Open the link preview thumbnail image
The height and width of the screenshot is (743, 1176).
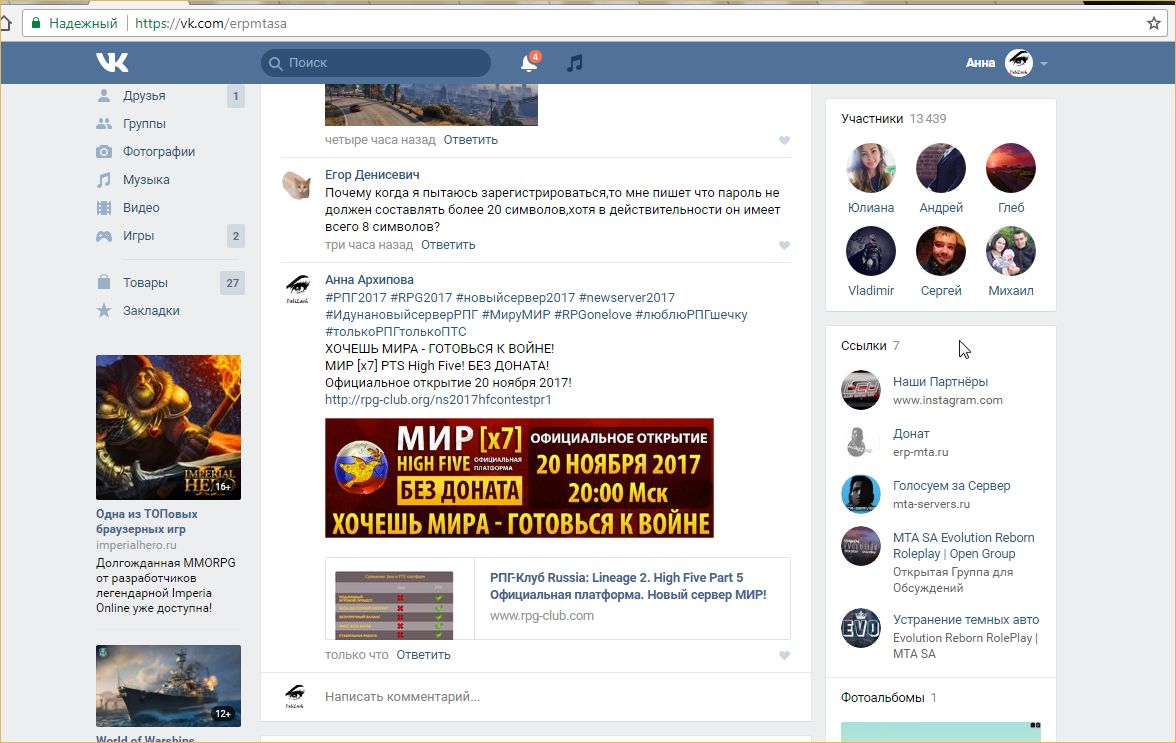pos(394,605)
